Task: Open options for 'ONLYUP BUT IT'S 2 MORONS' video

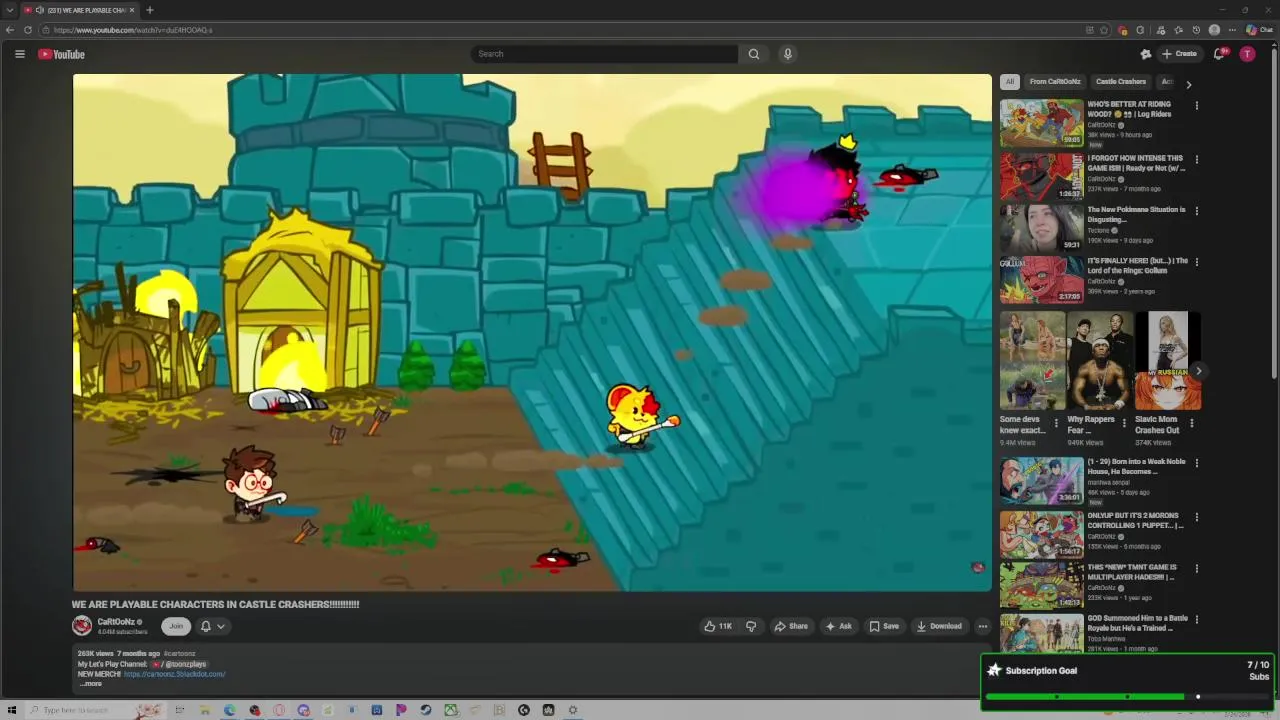Action: 1196,518
